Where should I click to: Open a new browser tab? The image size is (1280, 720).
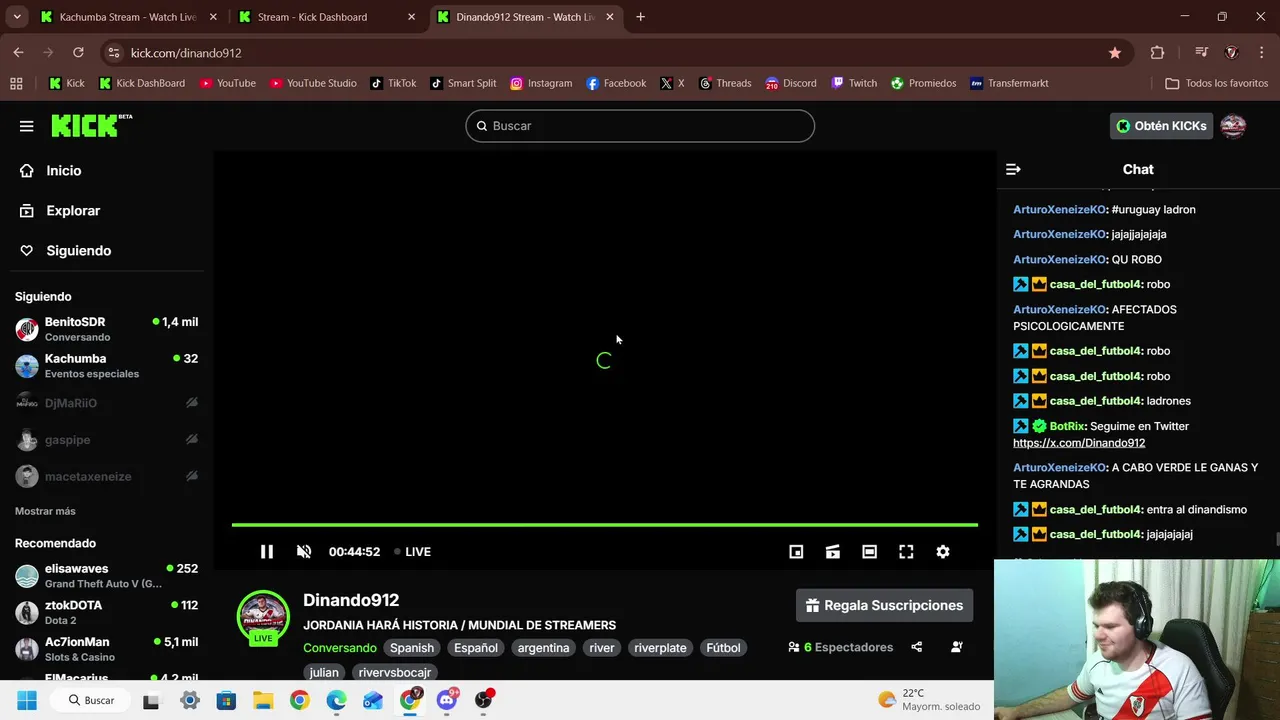click(640, 17)
